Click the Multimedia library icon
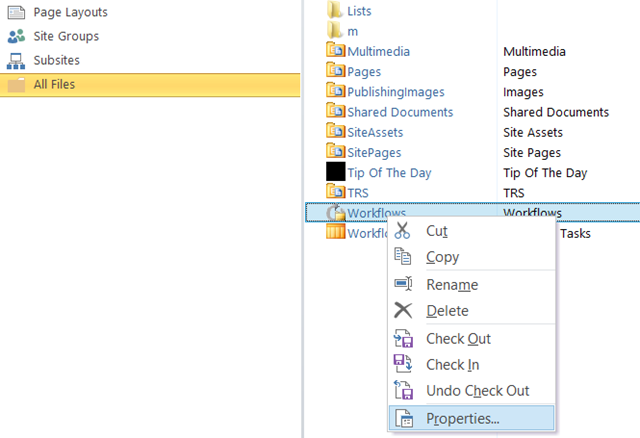The width and height of the screenshot is (640, 438). (x=336, y=50)
